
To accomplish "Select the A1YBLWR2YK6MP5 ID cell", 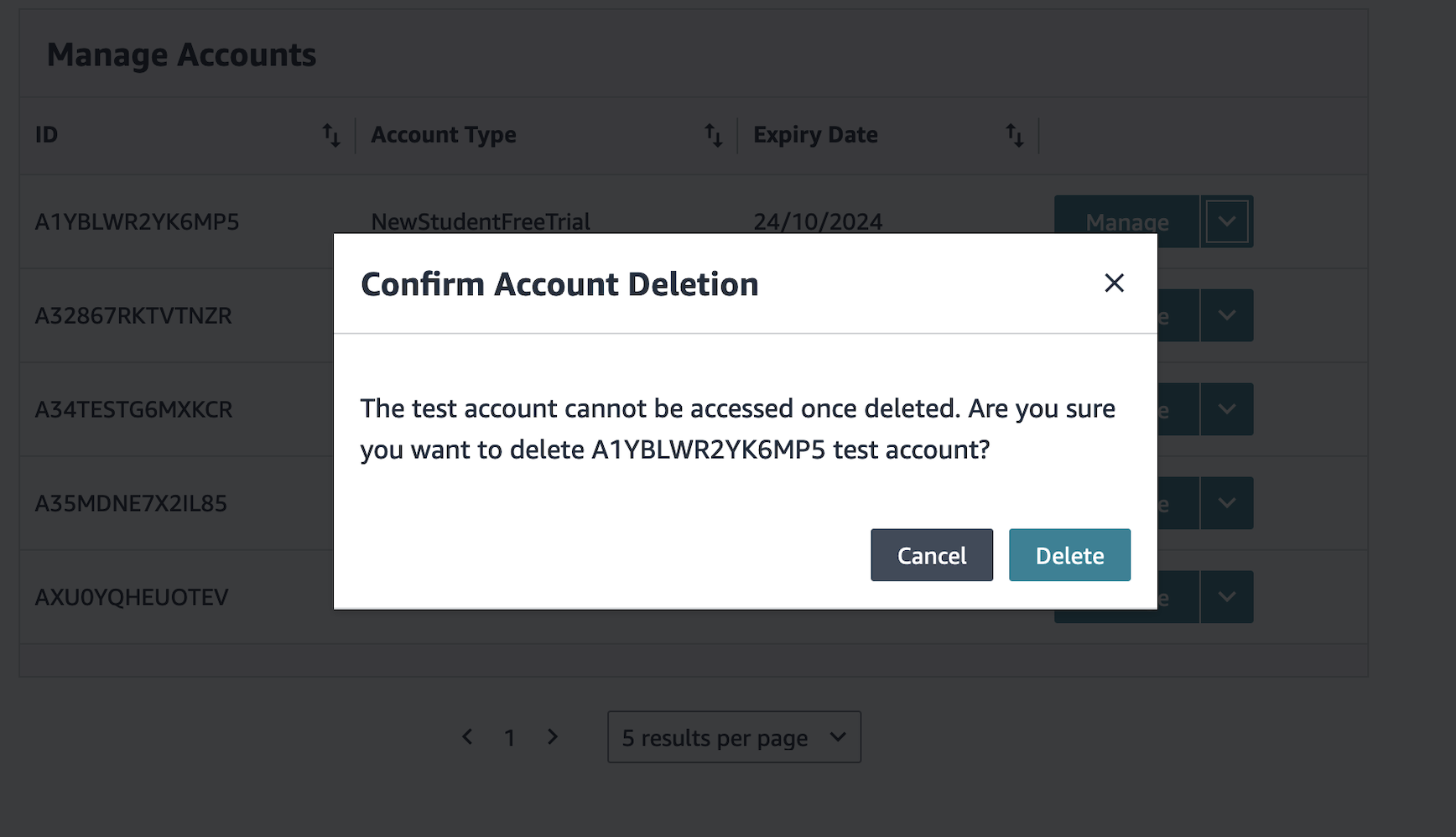I will tap(137, 221).
